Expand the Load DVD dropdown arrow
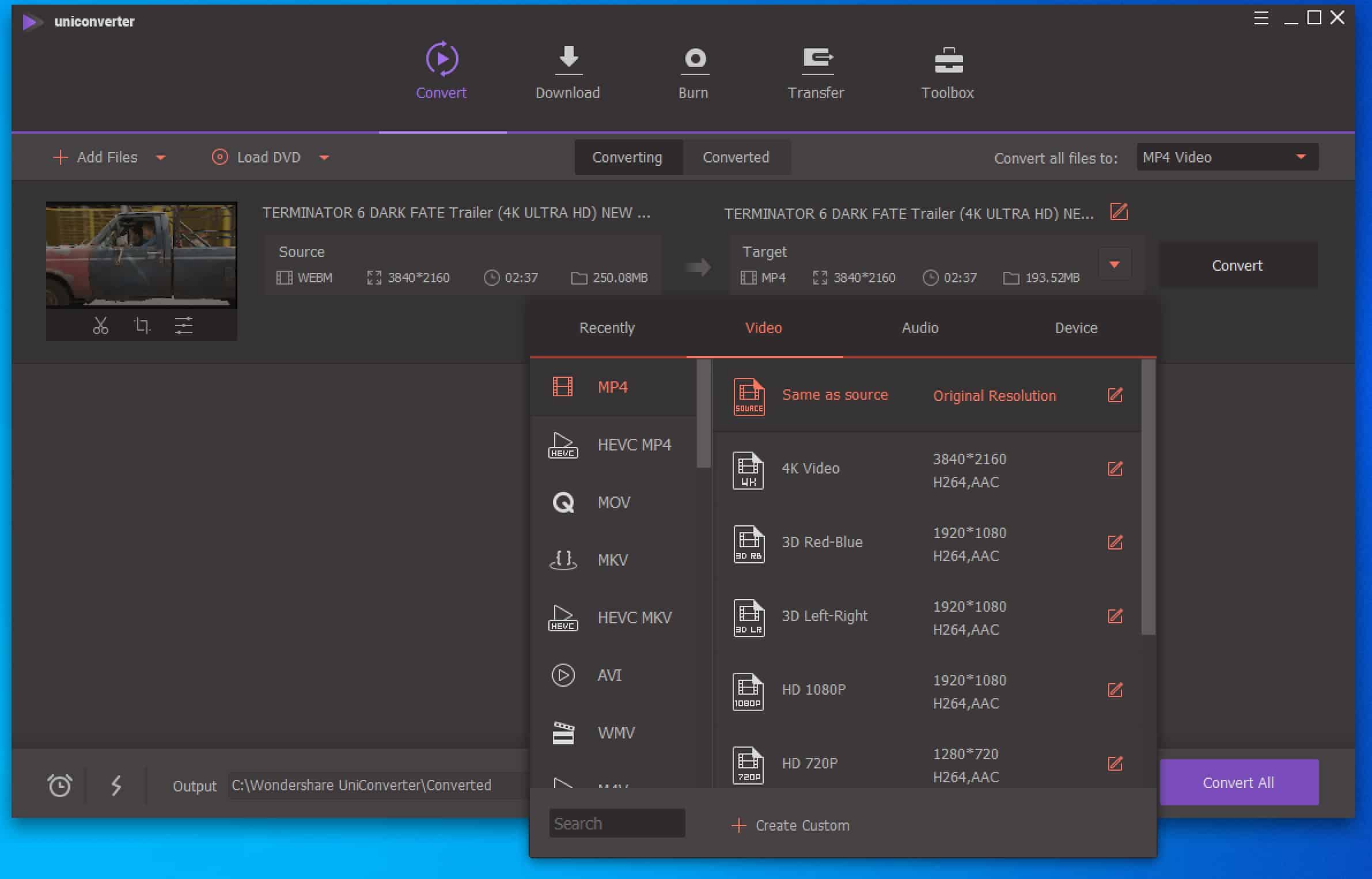 tap(324, 158)
